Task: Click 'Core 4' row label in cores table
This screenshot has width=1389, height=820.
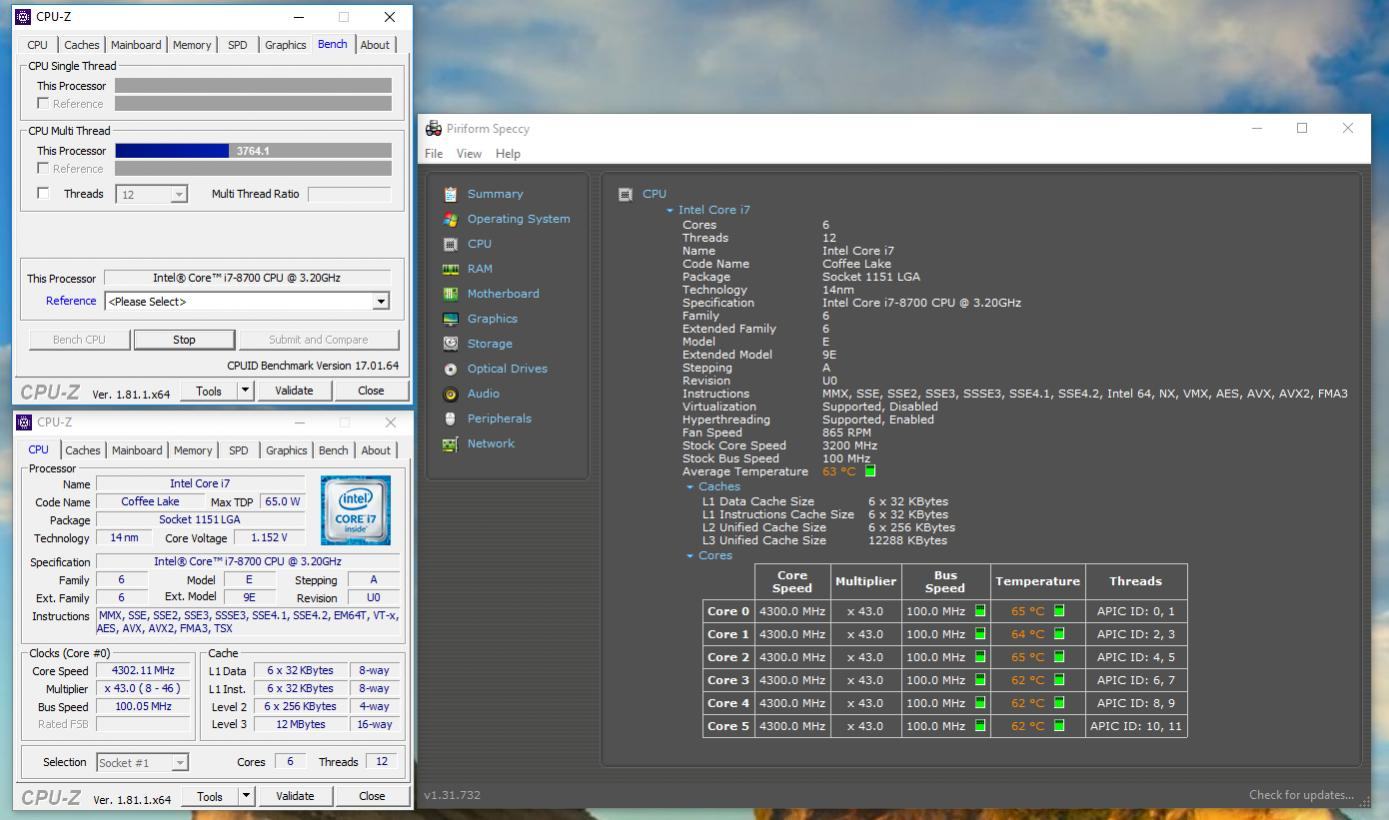Action: [728, 703]
